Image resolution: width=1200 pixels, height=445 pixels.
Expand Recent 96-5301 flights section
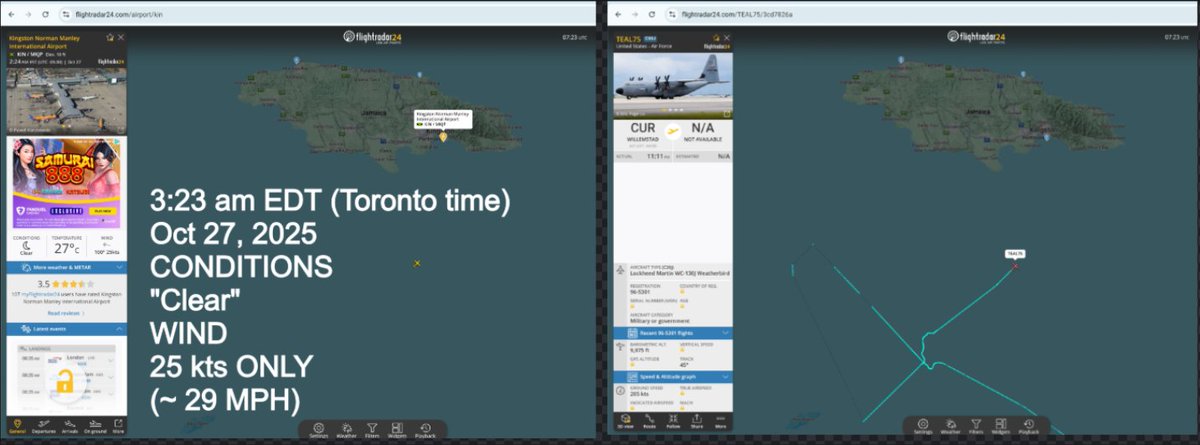click(672, 333)
